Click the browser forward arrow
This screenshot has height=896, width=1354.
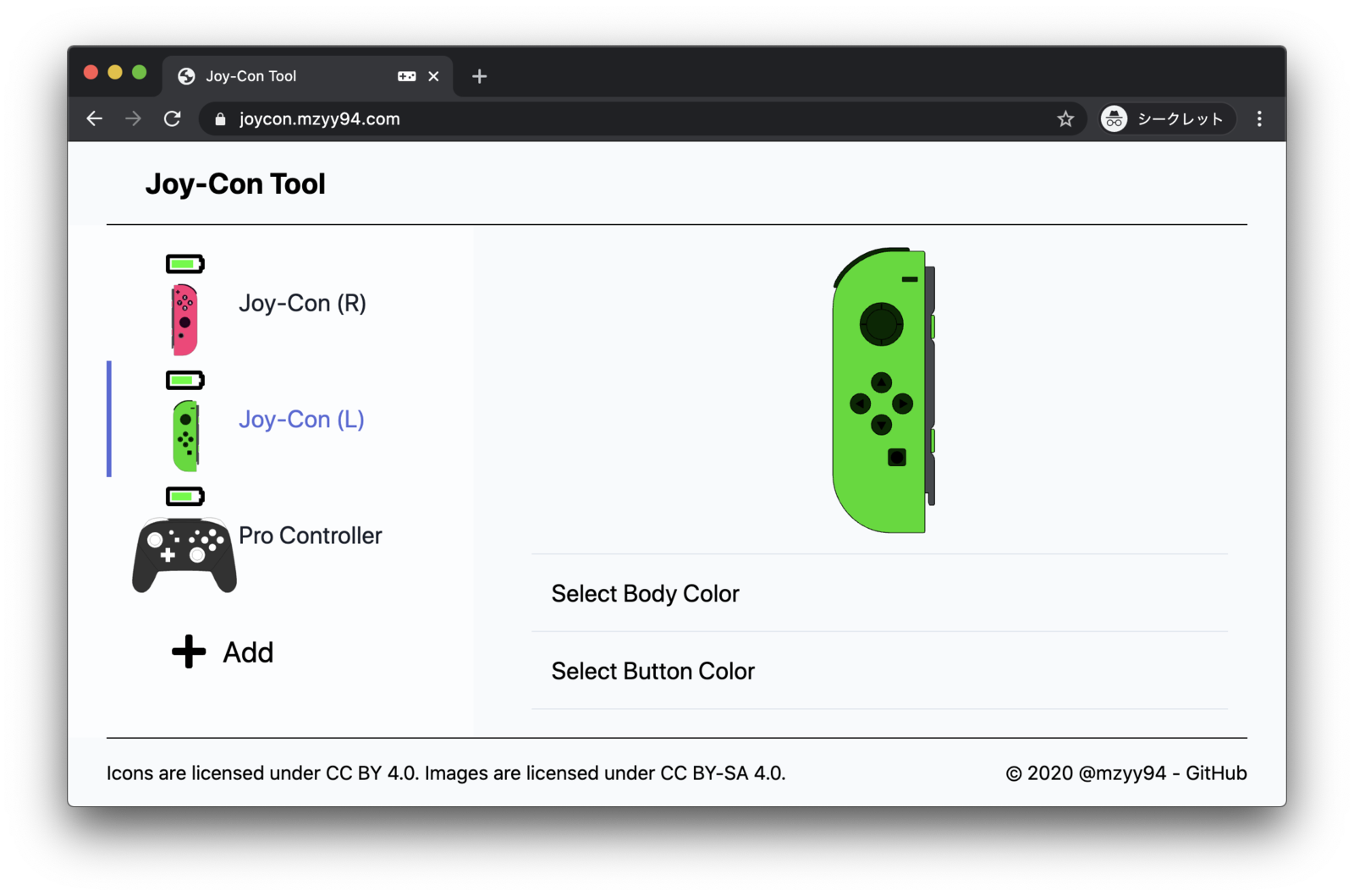pos(134,119)
